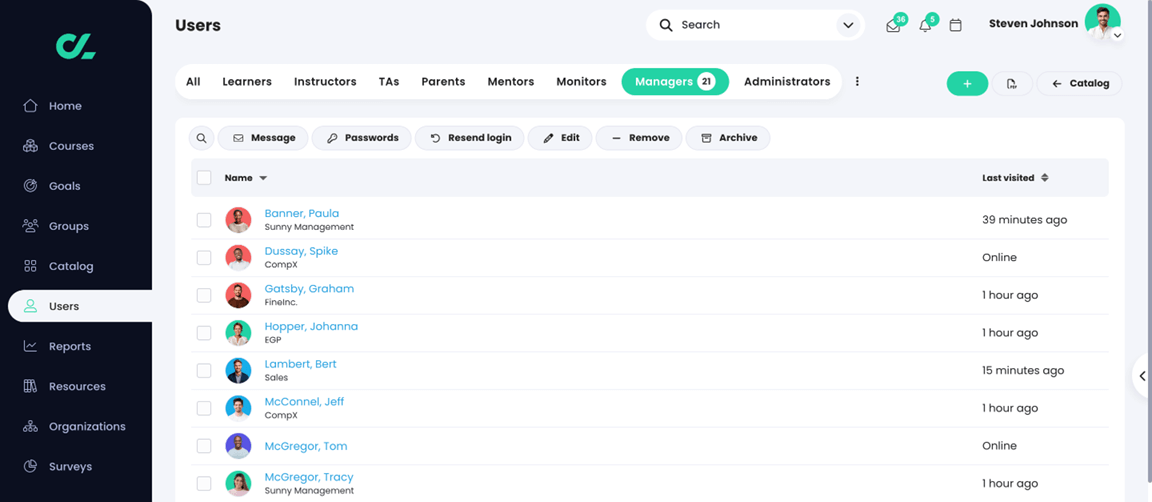Switch to the Mentors tab
Screen dimensions: 1152x502
click(511, 82)
